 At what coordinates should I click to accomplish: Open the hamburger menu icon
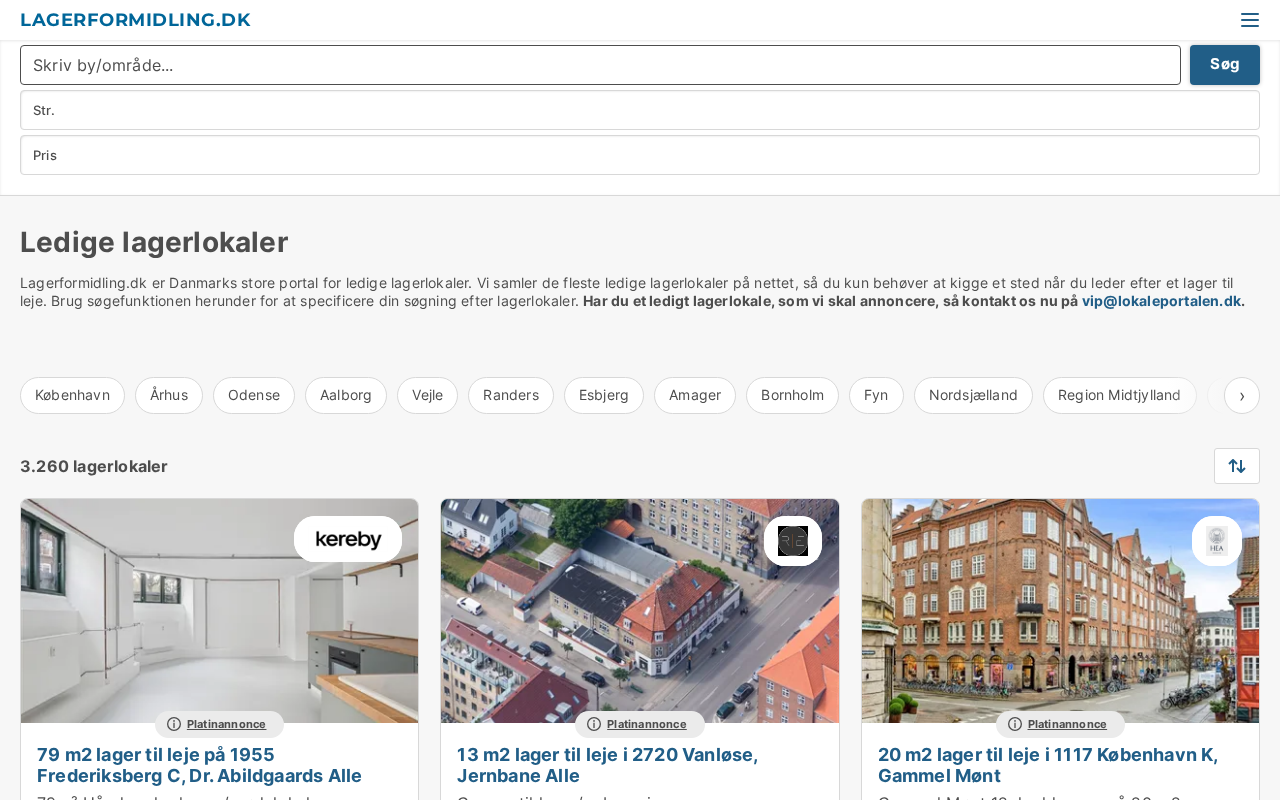tap(1250, 20)
